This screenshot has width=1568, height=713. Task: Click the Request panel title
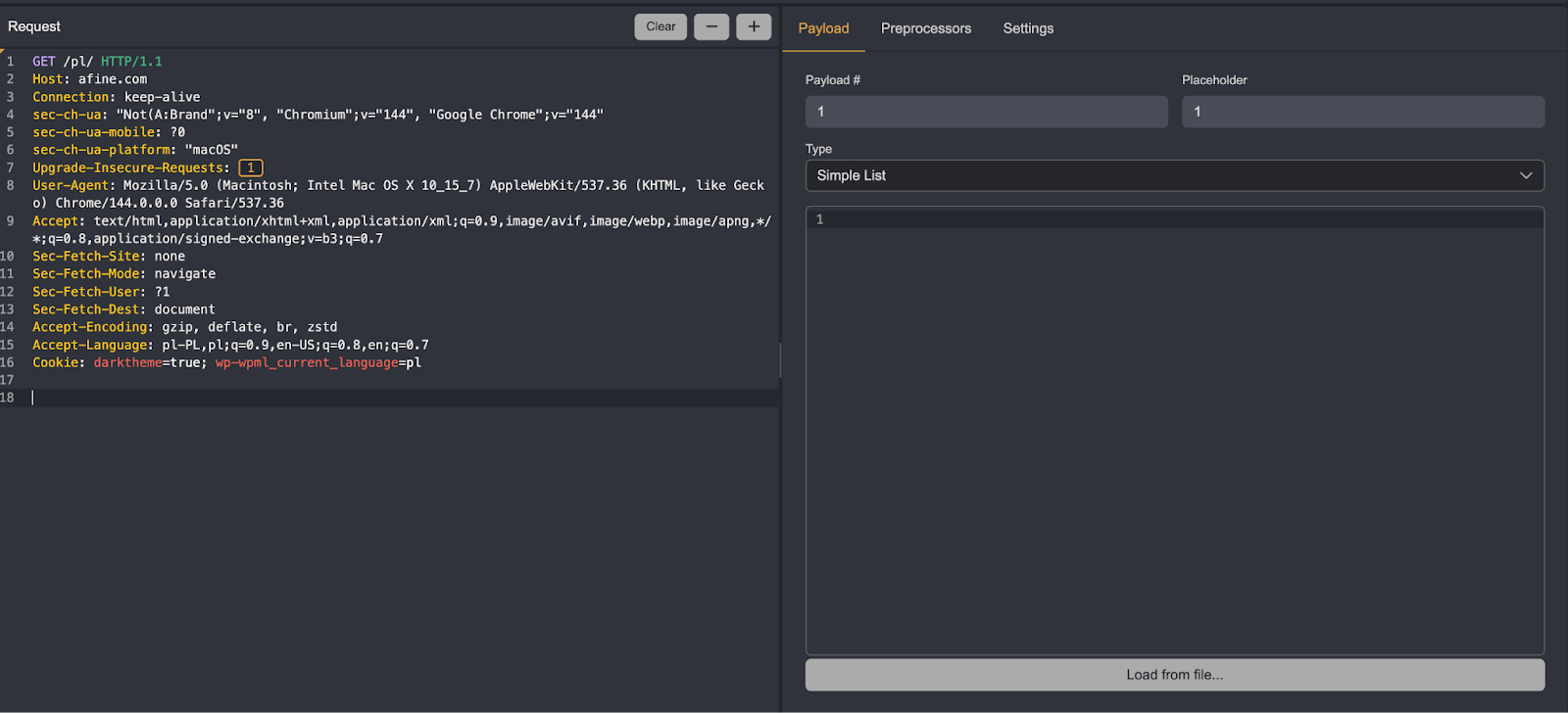click(x=34, y=26)
